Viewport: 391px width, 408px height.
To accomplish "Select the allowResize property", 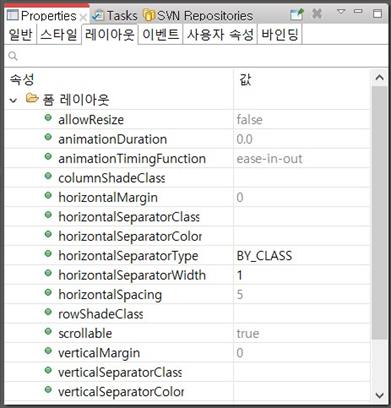I will (91, 120).
